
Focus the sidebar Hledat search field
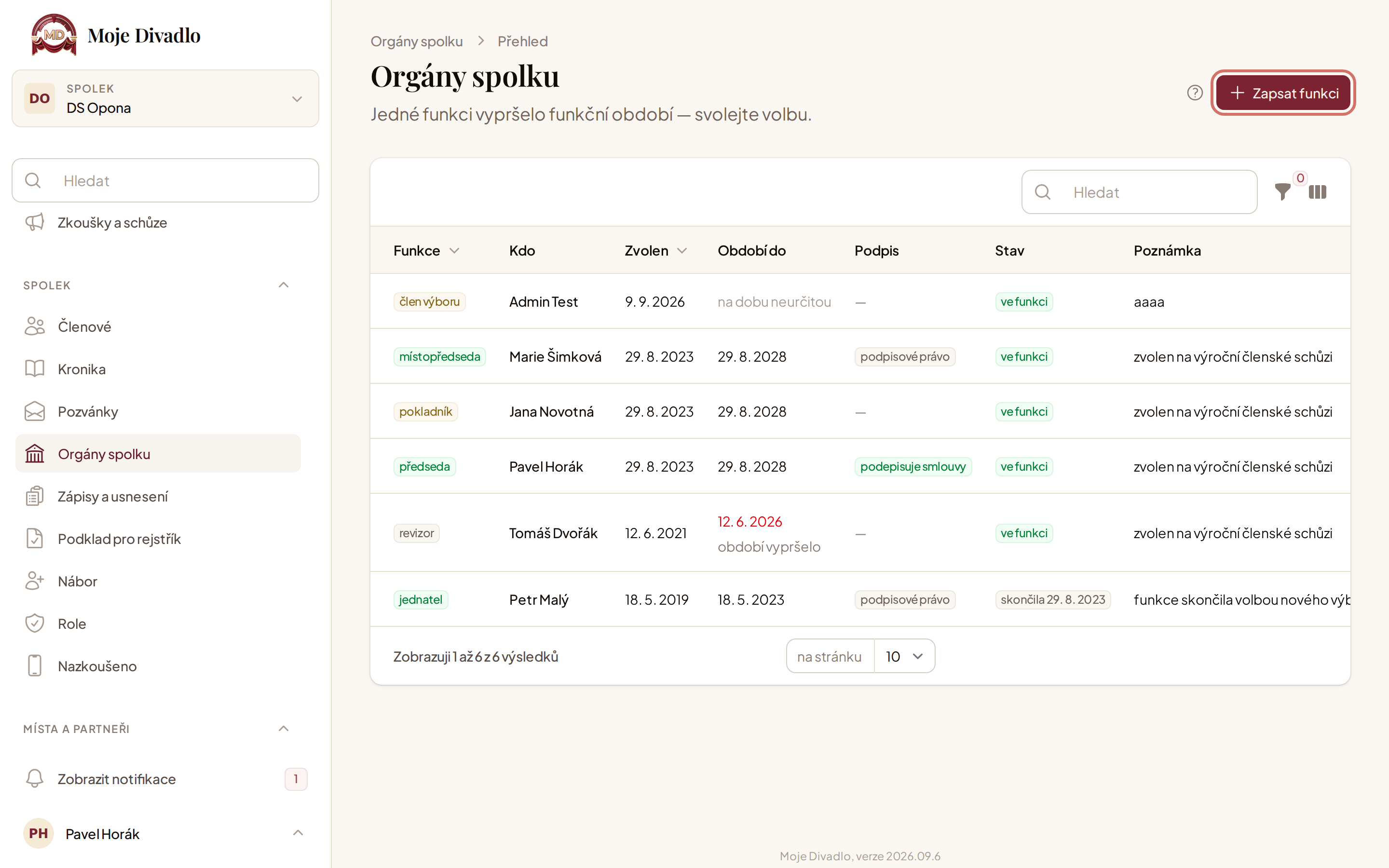tap(165, 180)
